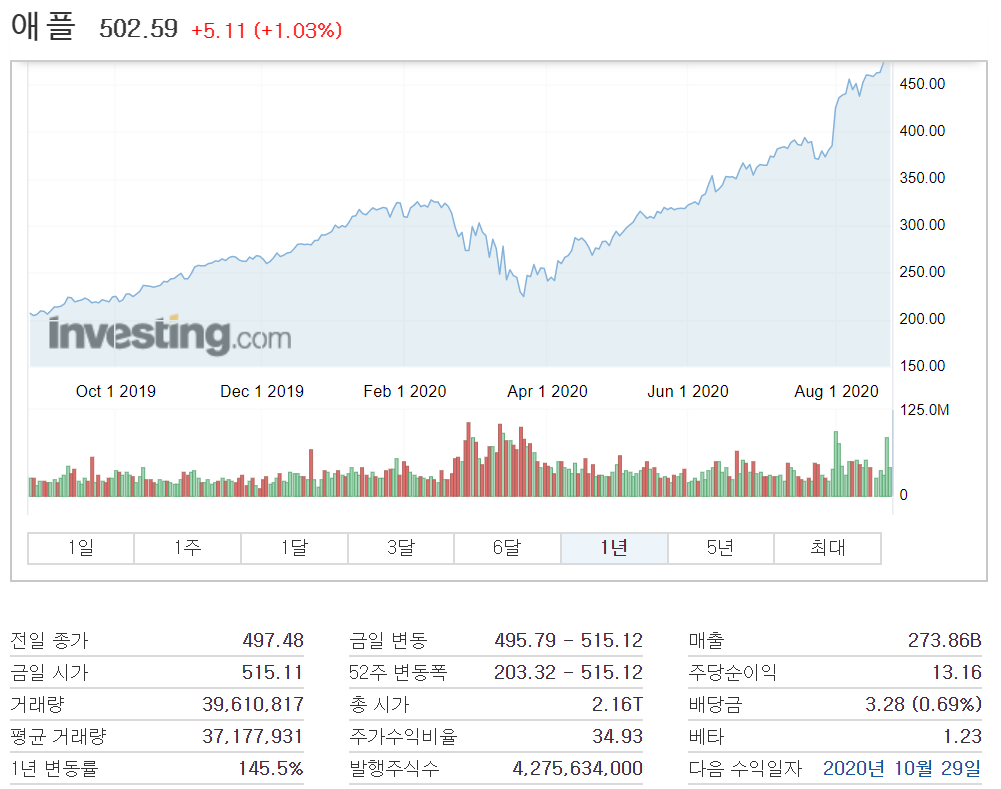Screen dimensions: 1001x789
Task: Switch to the 3달 range tab
Action: click(x=401, y=548)
